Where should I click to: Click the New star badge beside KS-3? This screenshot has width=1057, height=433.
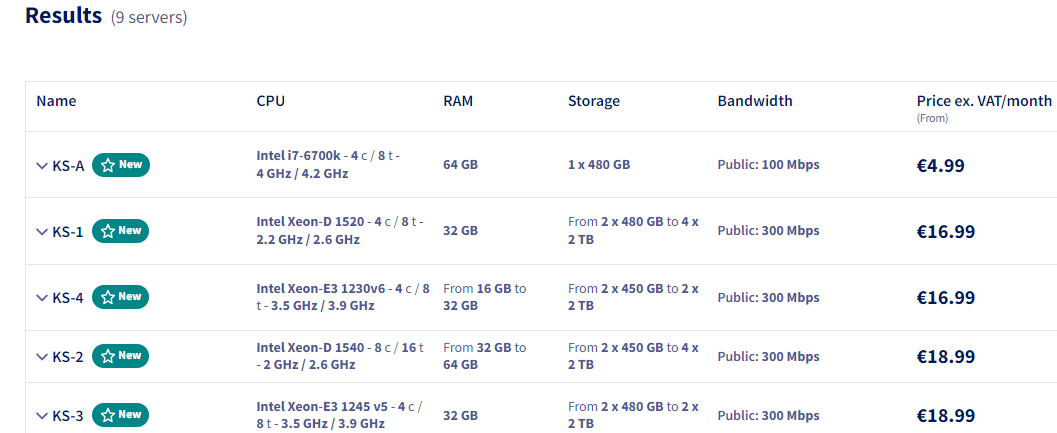(121, 415)
